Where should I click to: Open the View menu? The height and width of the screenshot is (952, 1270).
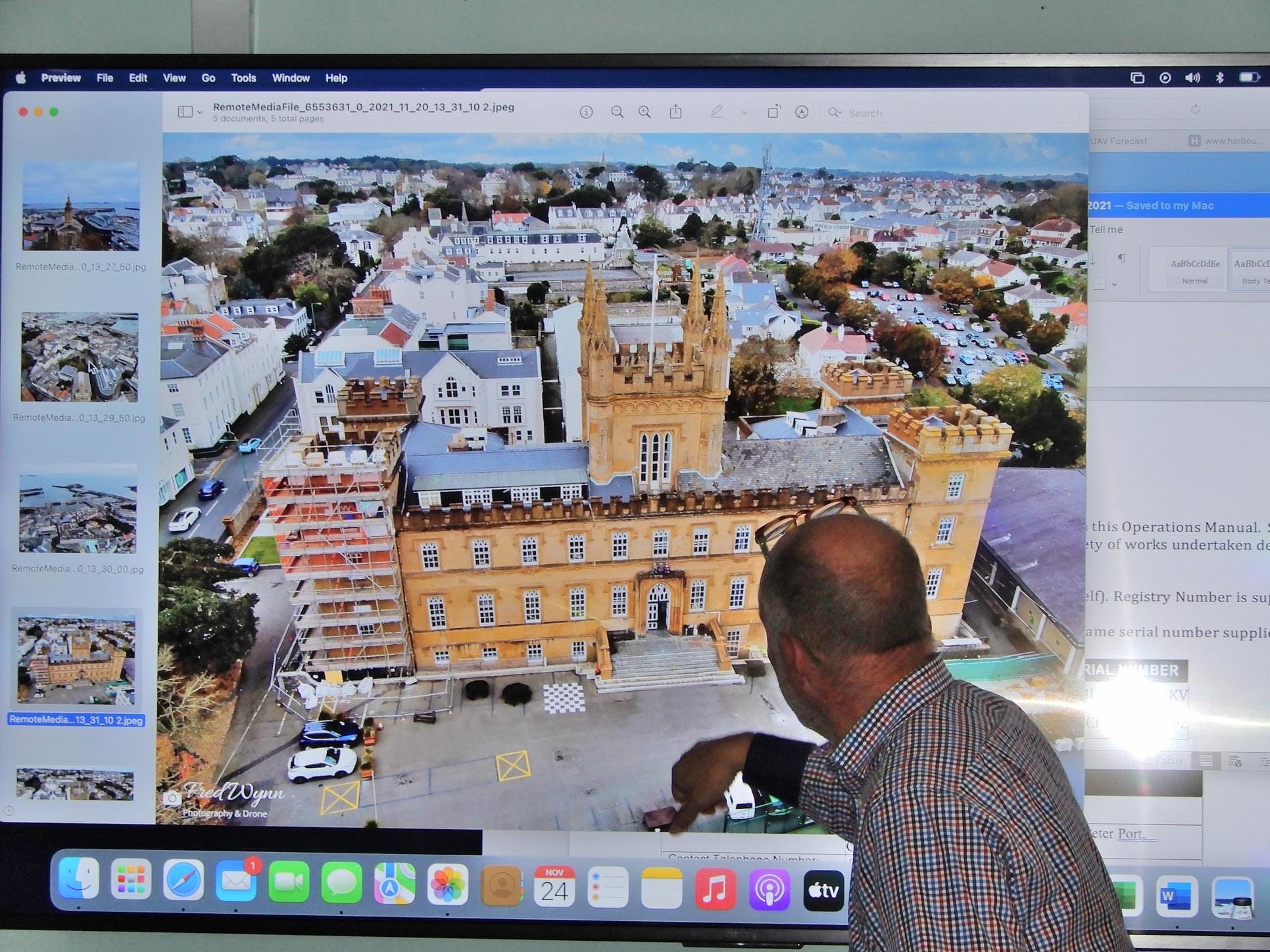click(x=174, y=78)
